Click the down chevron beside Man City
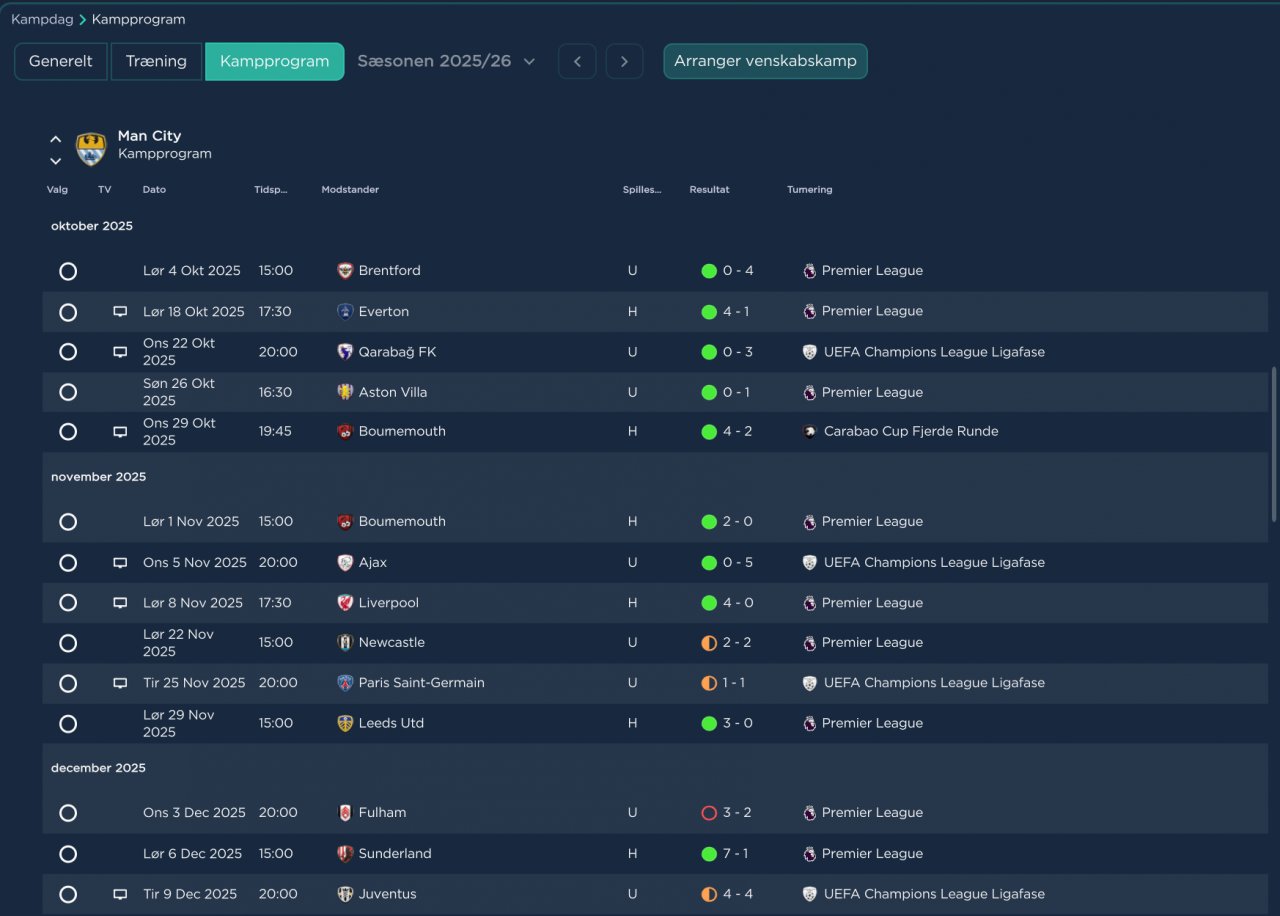Viewport: 1280px width, 916px height. 56,161
